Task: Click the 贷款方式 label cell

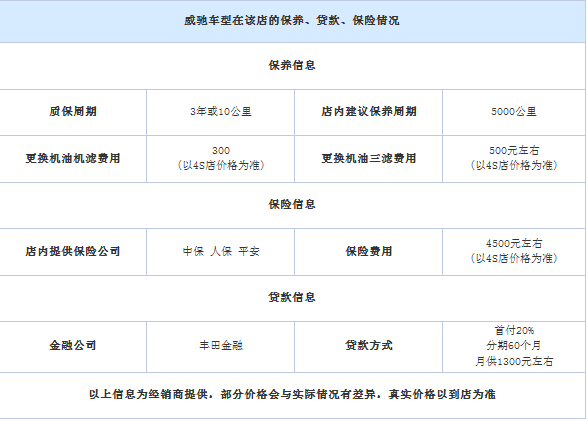Action: (x=369, y=345)
